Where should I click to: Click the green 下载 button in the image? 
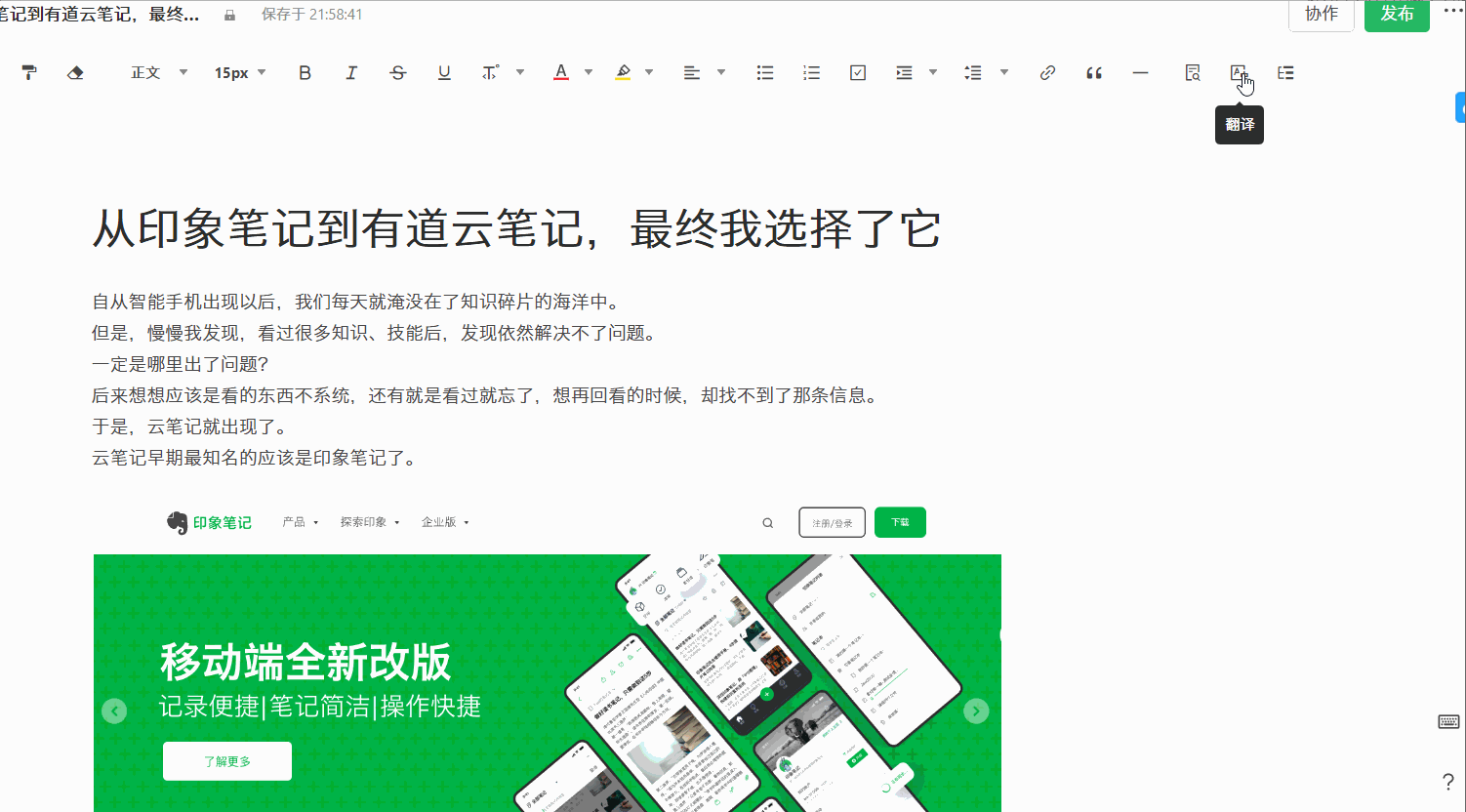point(900,522)
